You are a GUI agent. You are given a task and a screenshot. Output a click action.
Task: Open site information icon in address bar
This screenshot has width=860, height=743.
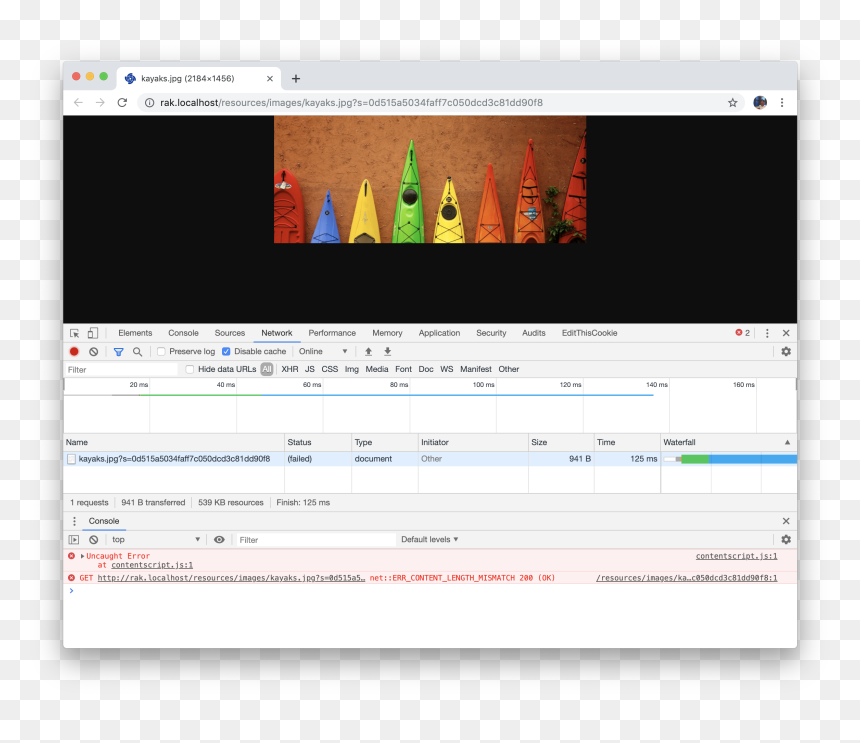coord(149,103)
